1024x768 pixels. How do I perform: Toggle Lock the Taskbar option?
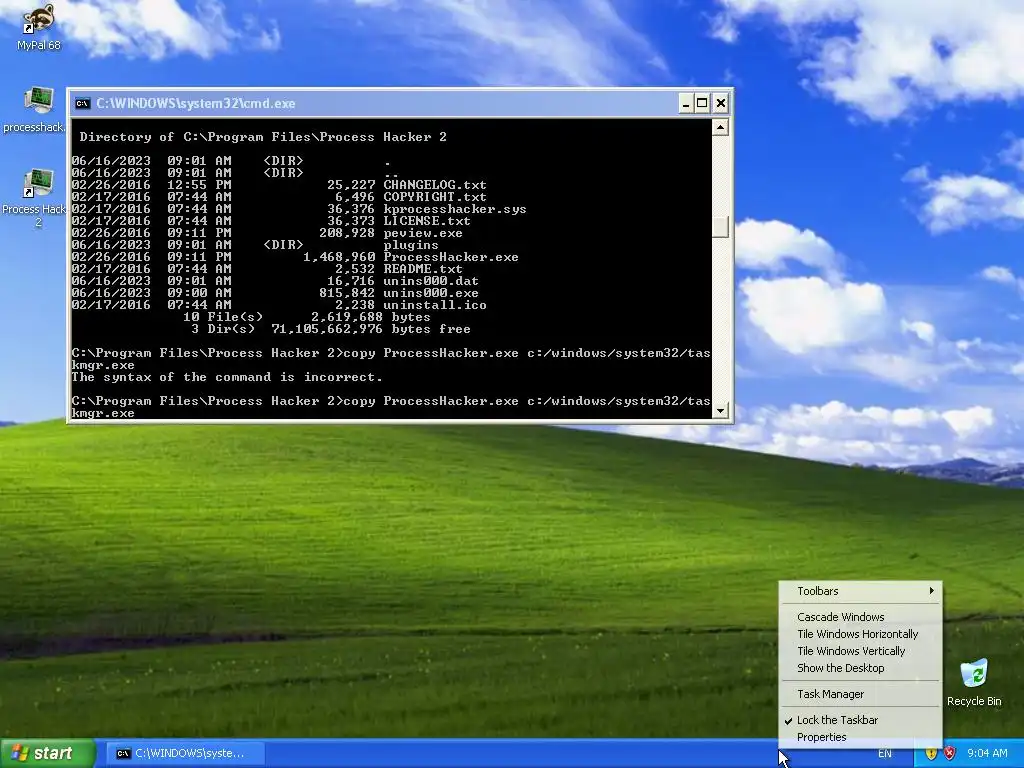tap(861, 720)
